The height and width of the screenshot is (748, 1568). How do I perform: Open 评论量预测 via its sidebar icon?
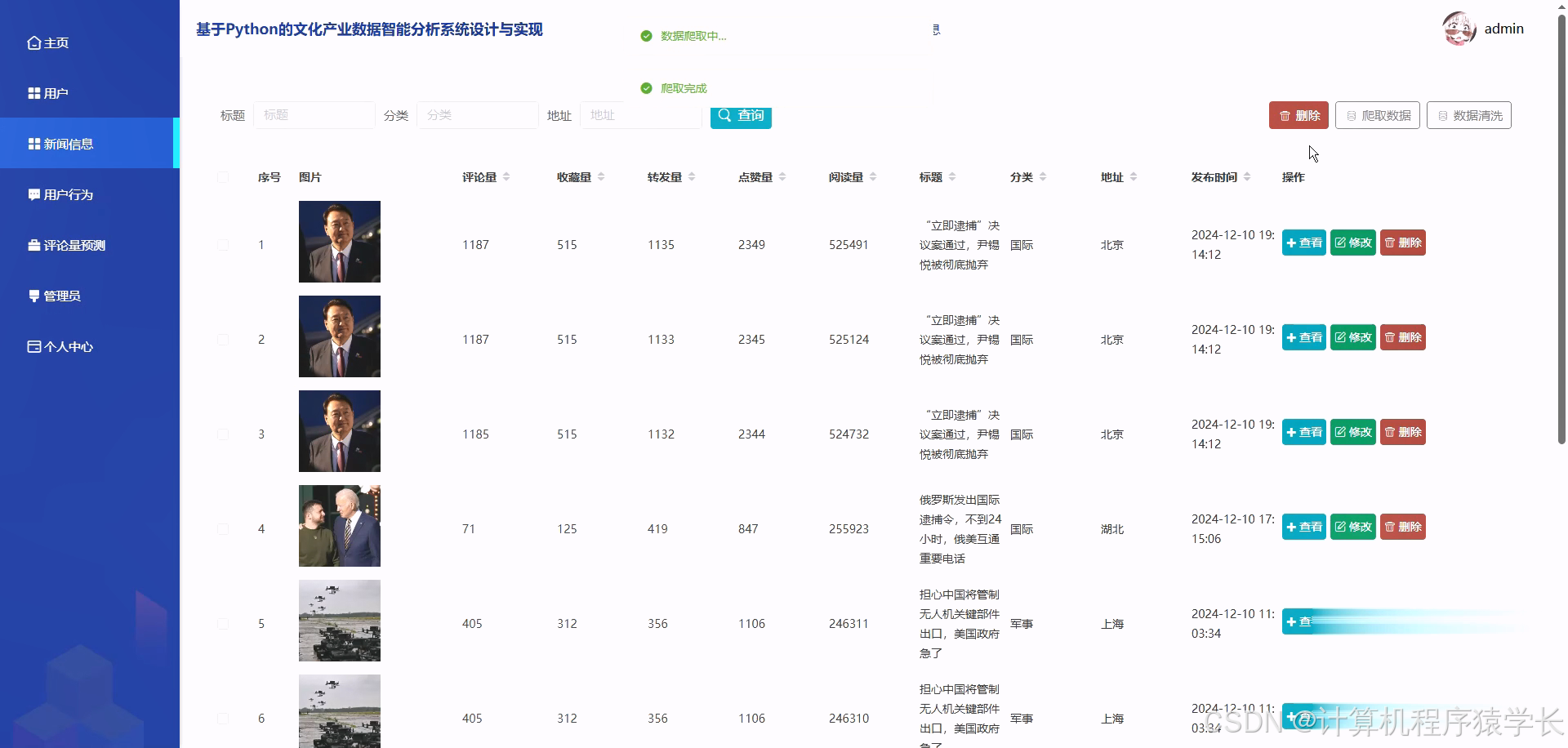click(x=33, y=245)
